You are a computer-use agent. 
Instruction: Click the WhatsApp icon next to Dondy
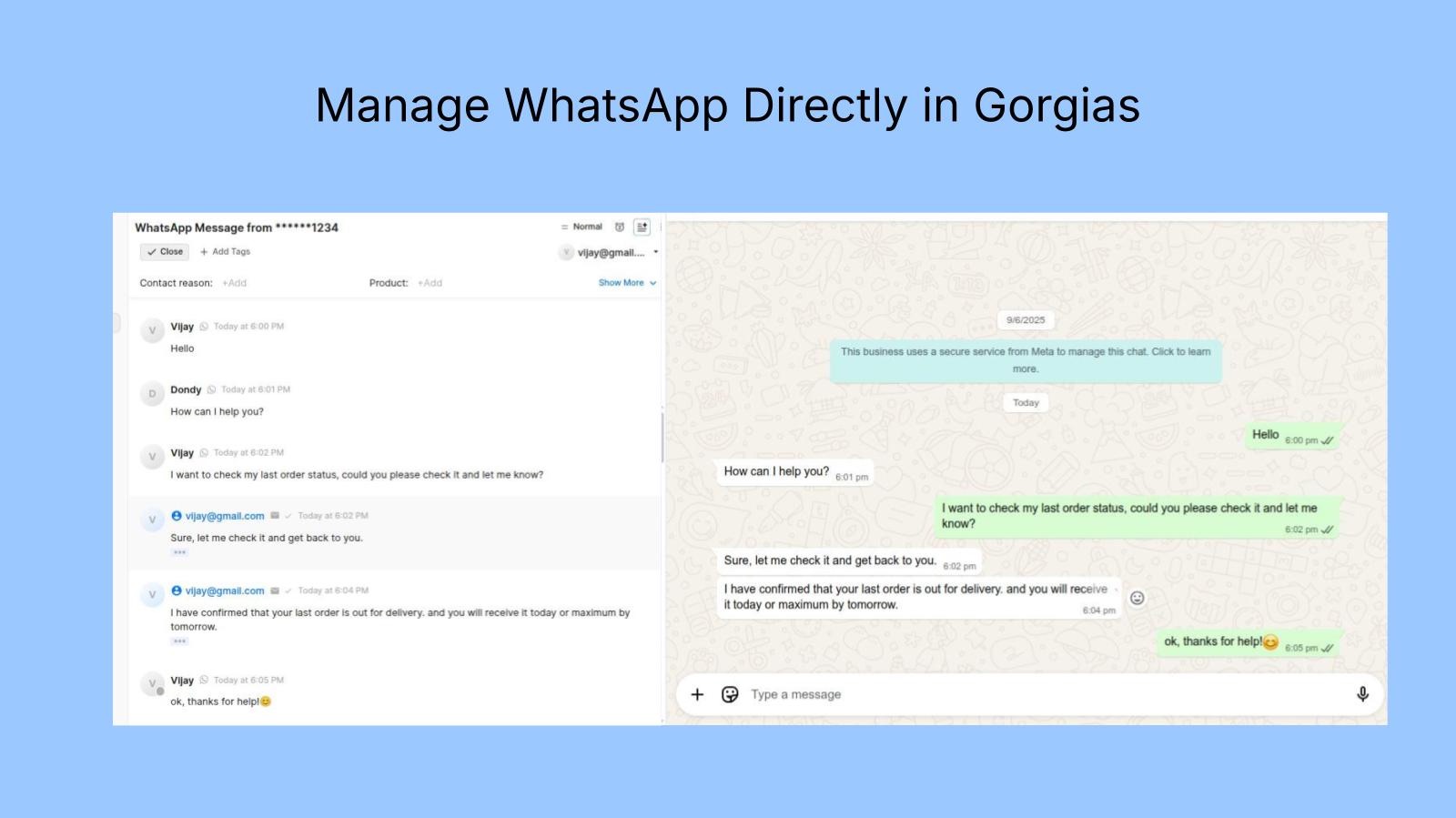211,389
